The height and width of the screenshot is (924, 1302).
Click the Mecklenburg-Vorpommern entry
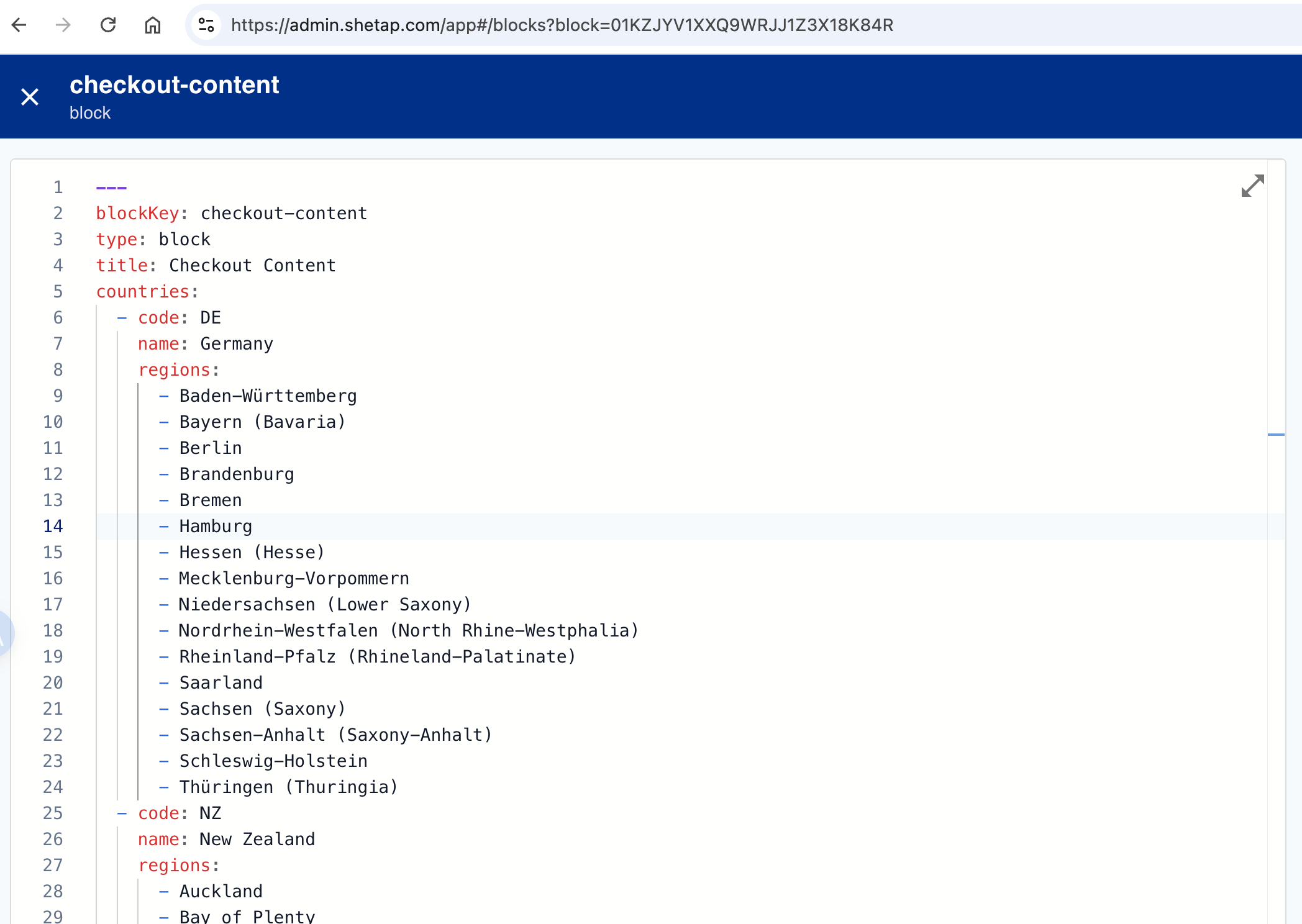pos(294,578)
